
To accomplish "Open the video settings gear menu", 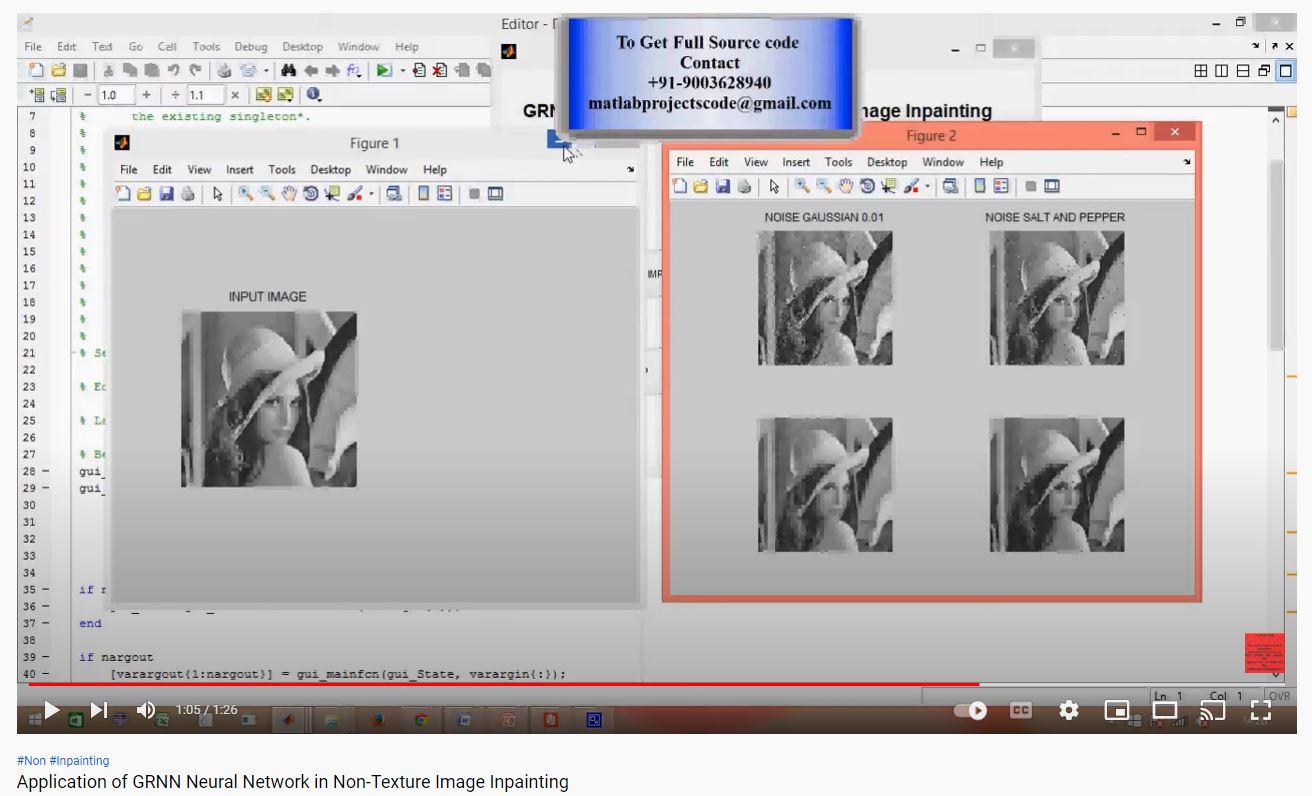I will tap(1069, 710).
